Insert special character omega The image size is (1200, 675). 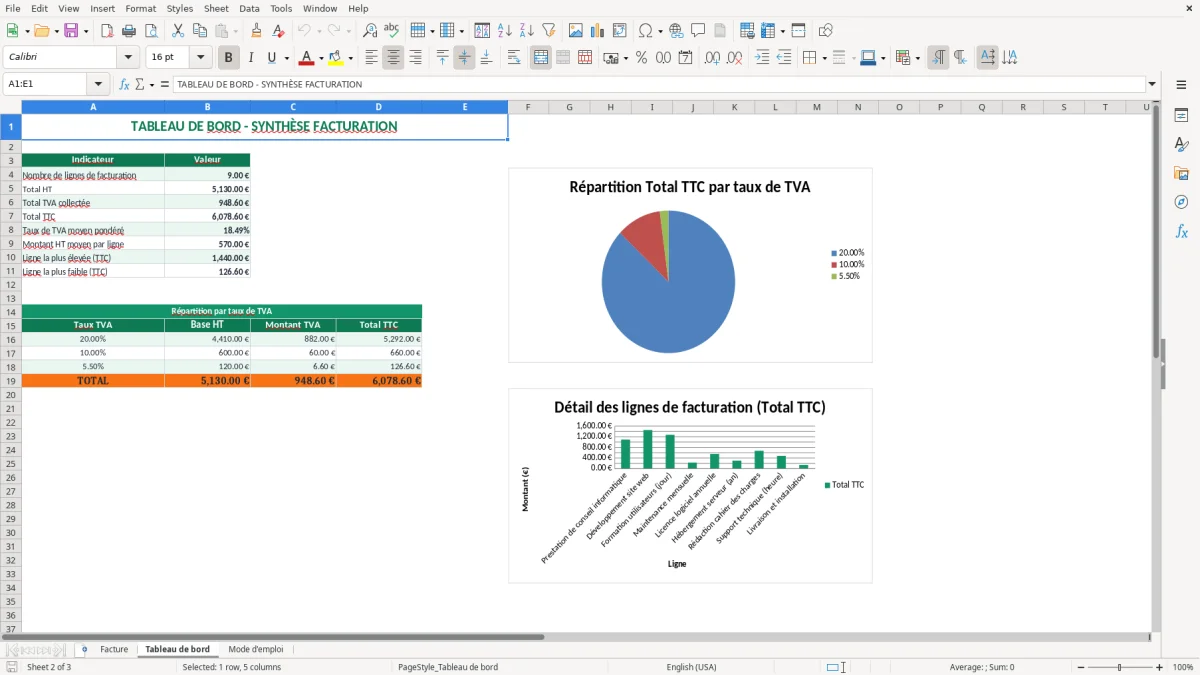click(645, 31)
